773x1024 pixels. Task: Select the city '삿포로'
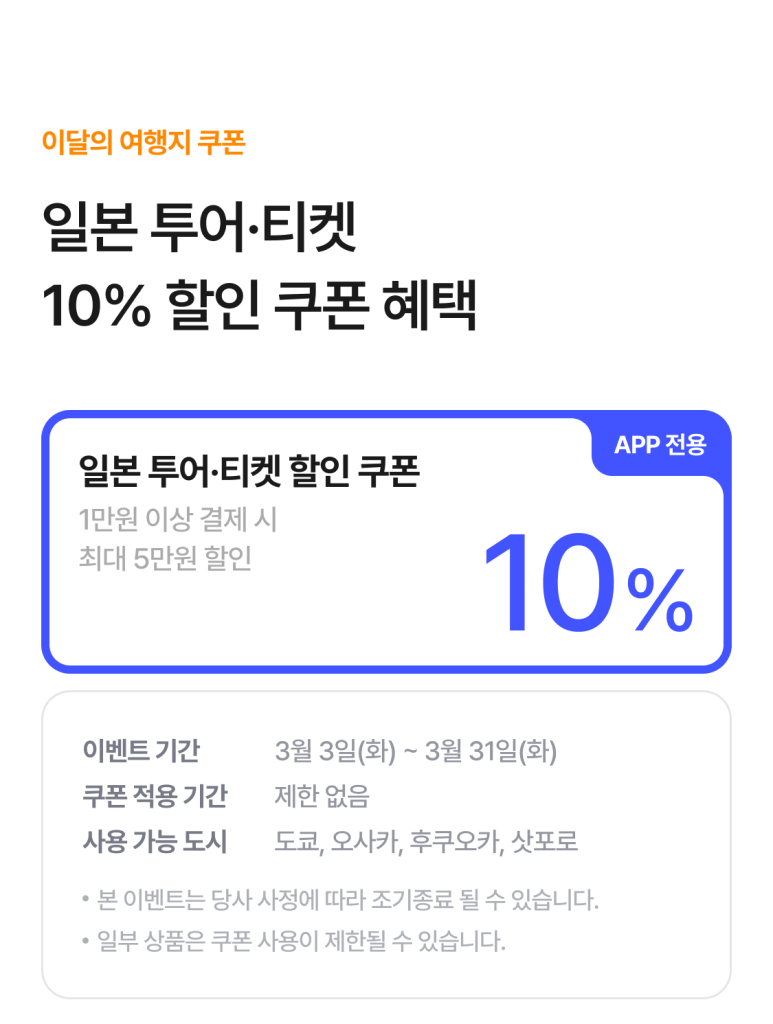545,842
